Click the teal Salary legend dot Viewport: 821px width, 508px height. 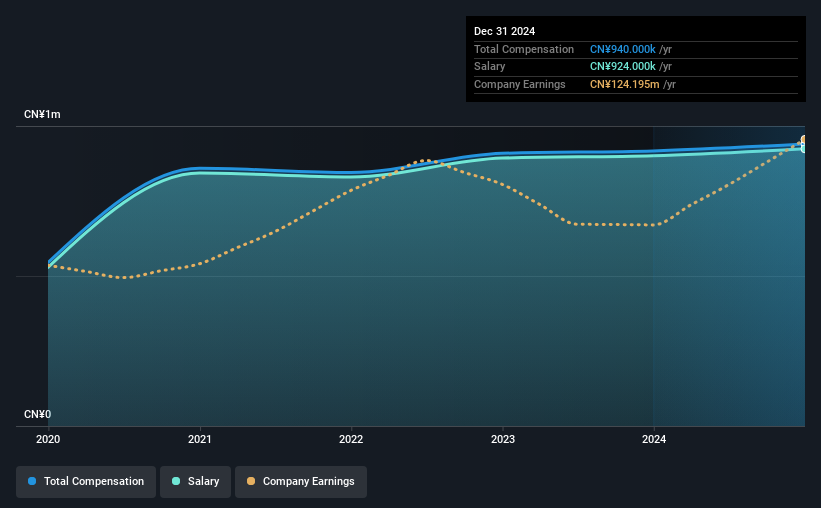click(x=176, y=481)
